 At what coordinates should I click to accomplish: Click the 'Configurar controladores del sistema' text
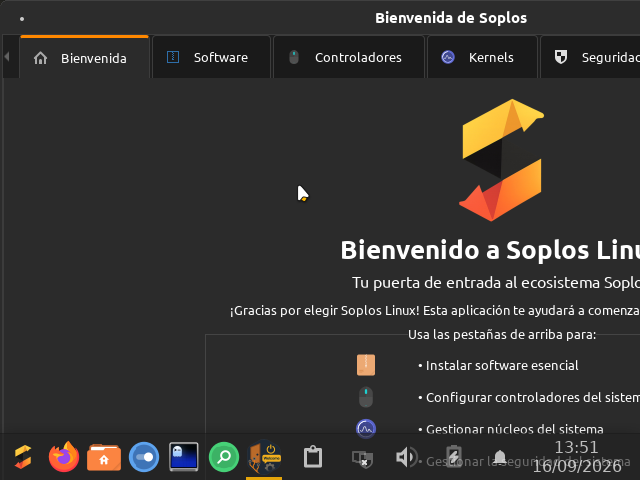[533, 397]
